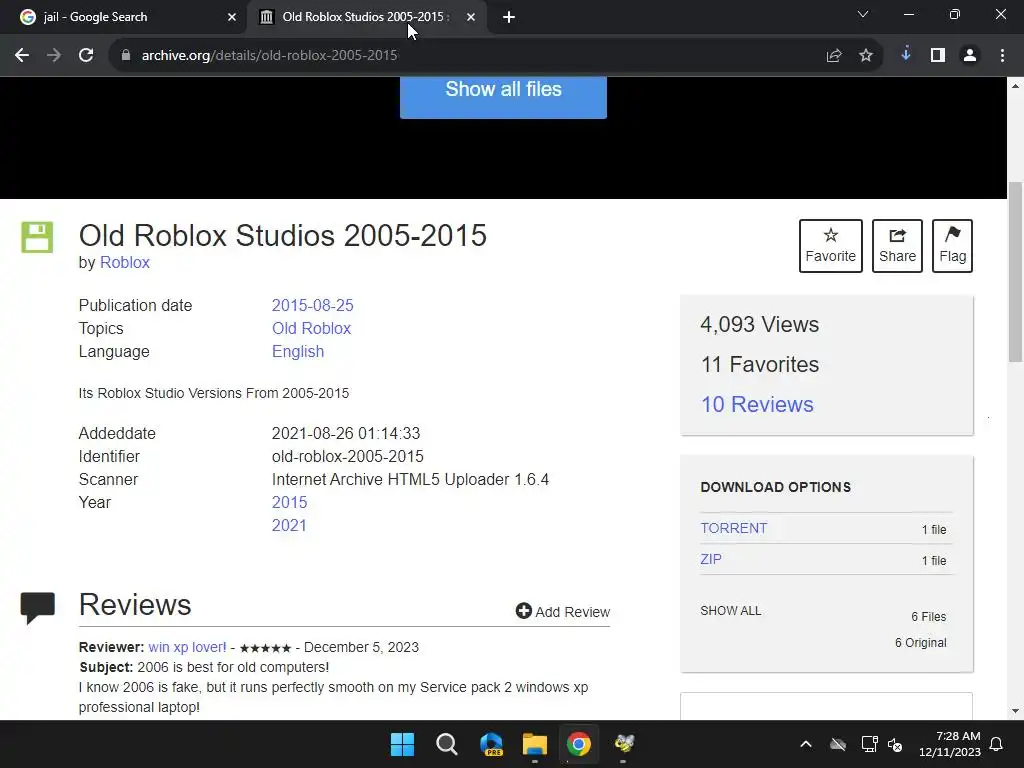Viewport: 1024px width, 768px height.
Task: Click SHOW ALL download options
Action: click(x=731, y=611)
